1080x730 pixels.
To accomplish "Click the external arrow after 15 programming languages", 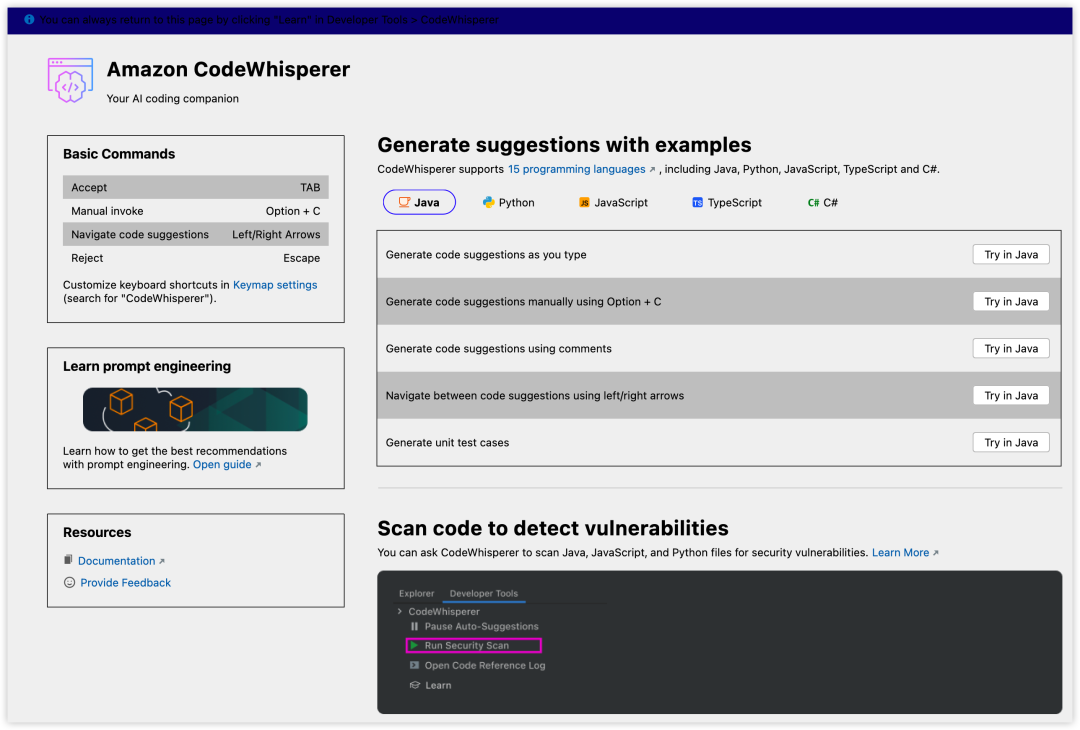I will 652,169.
